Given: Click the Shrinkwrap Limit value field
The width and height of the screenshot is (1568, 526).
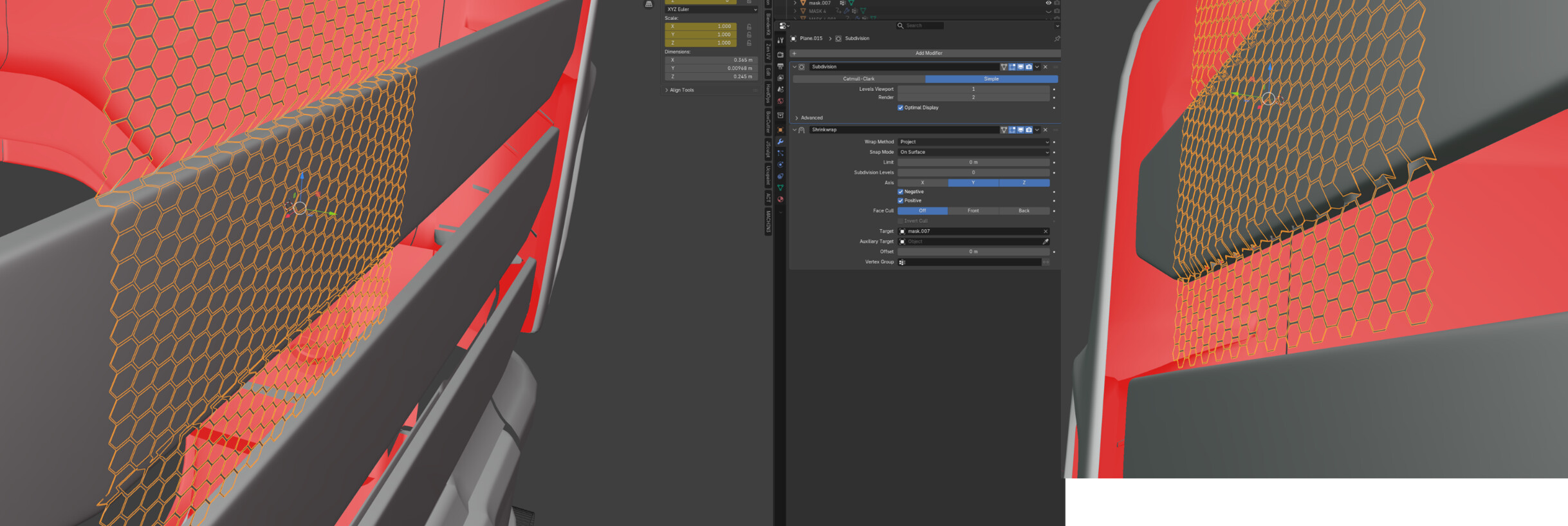Looking at the screenshot, I should click(x=973, y=162).
